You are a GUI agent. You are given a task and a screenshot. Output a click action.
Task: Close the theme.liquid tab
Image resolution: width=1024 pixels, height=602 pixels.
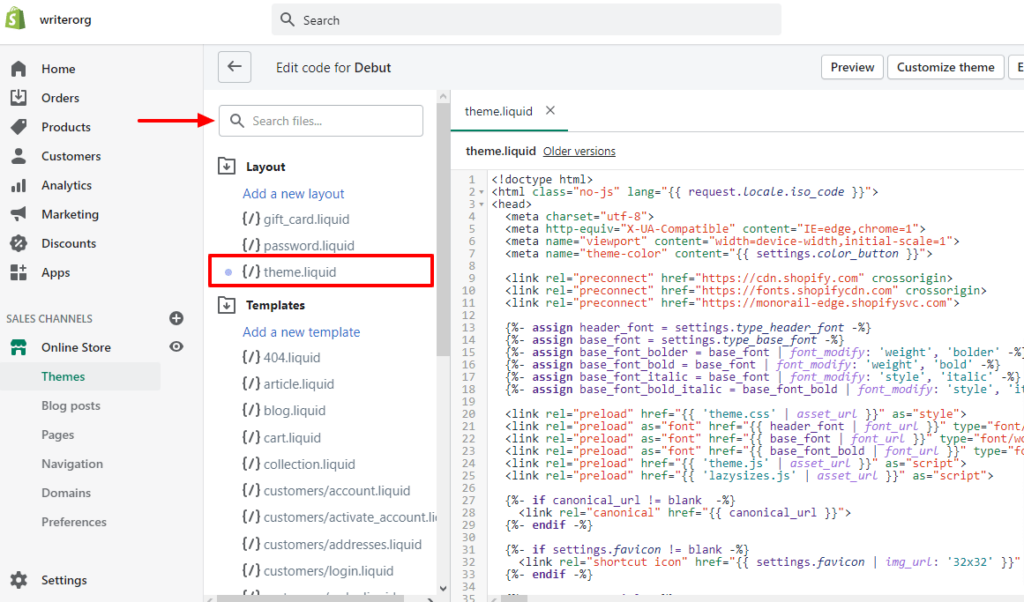[x=550, y=111]
